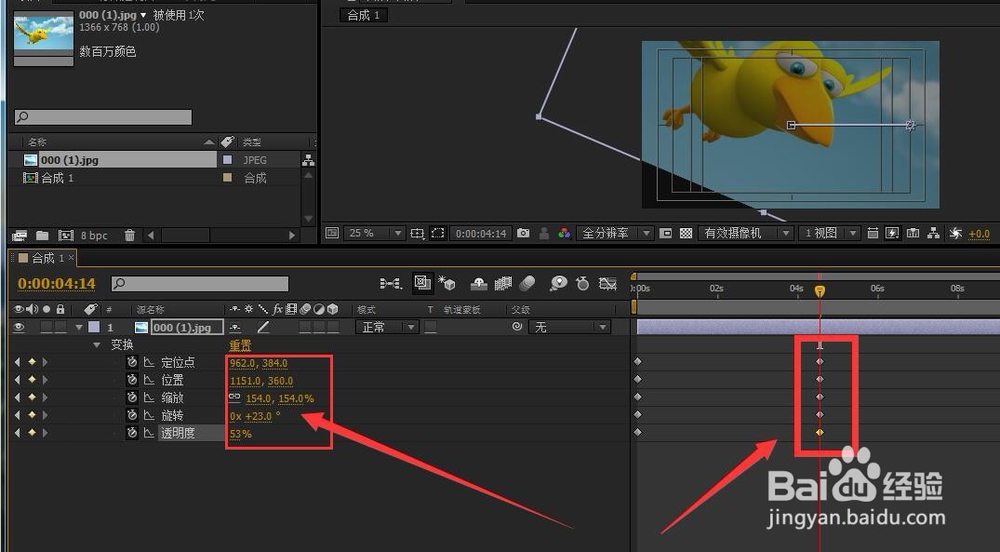Toggle auto-keyframe stopwatch in timeline toolbar
The height and width of the screenshot is (552, 1000).
click(x=582, y=283)
